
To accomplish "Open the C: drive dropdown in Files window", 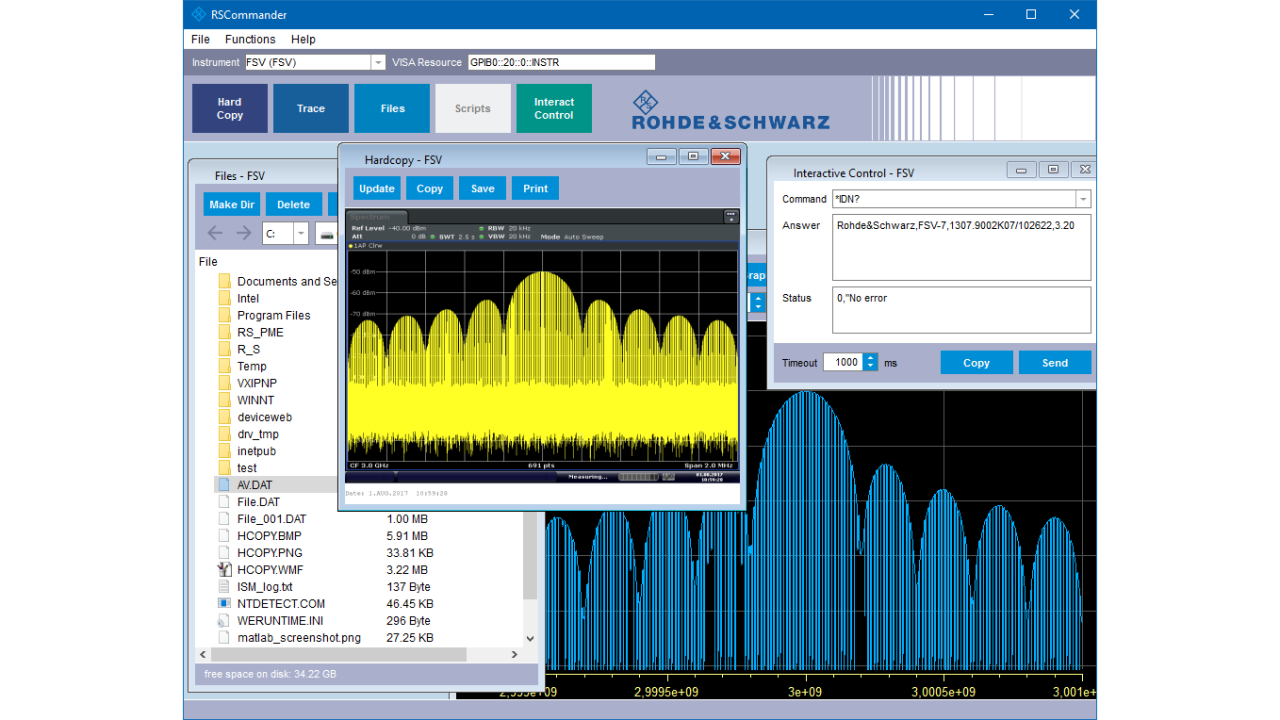I will pos(301,233).
